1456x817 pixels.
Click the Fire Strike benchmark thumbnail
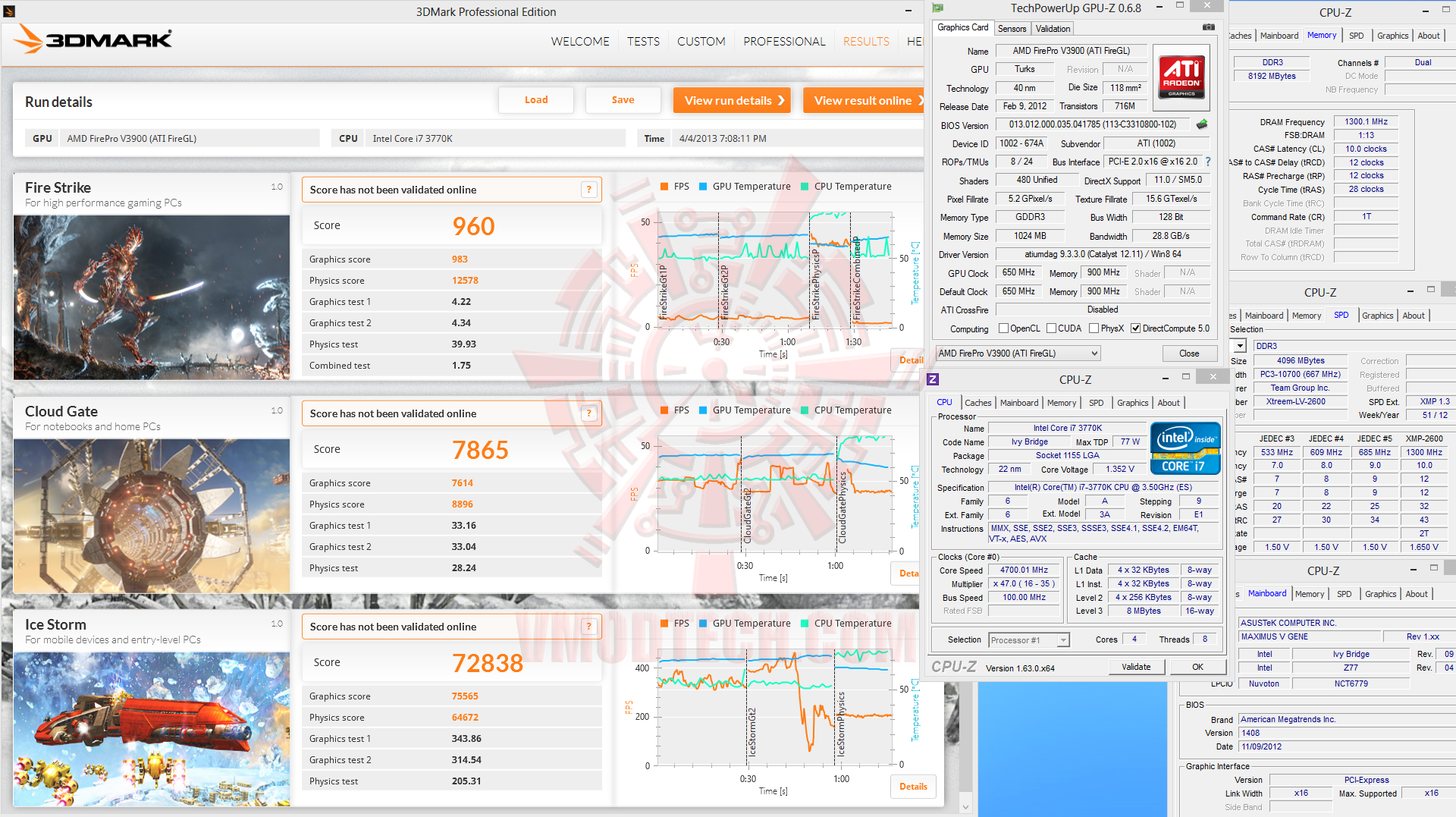pyautogui.click(x=152, y=297)
